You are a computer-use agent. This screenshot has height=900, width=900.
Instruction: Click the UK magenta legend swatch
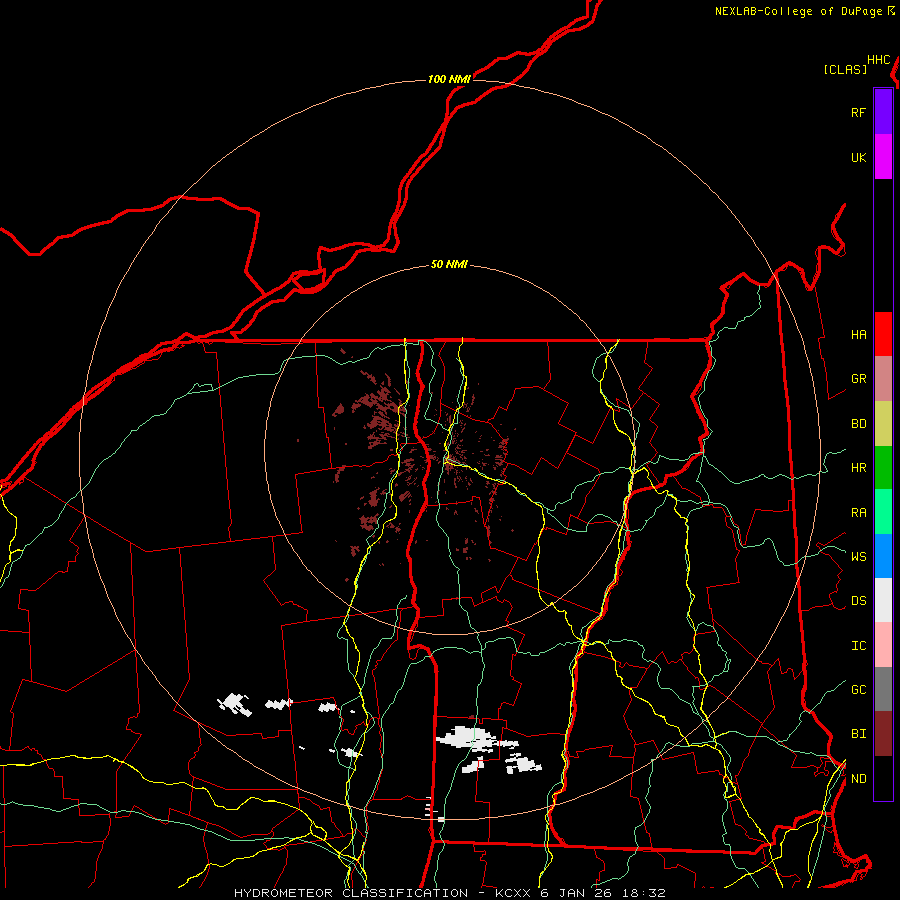click(883, 157)
